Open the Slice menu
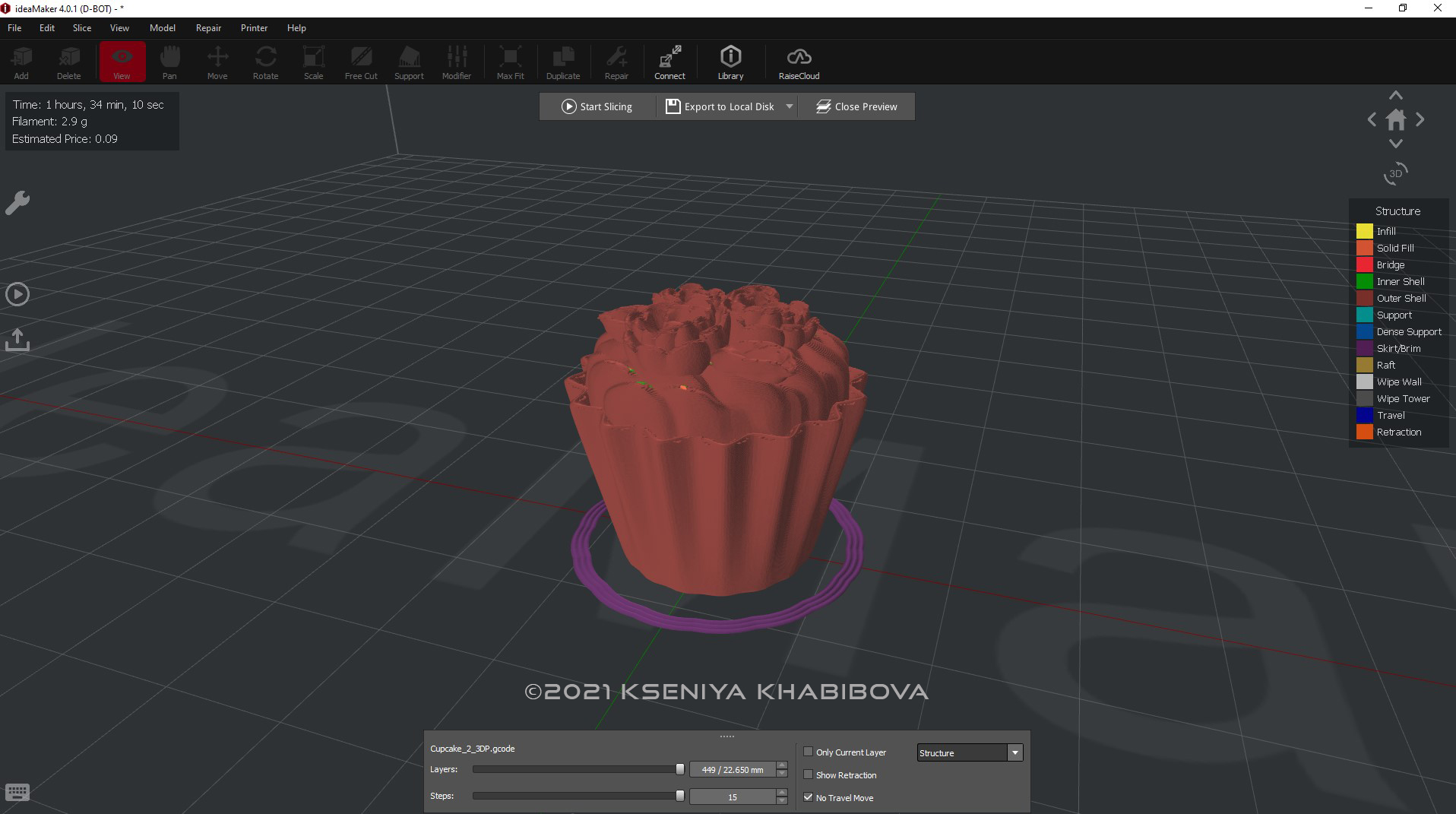 click(x=81, y=28)
